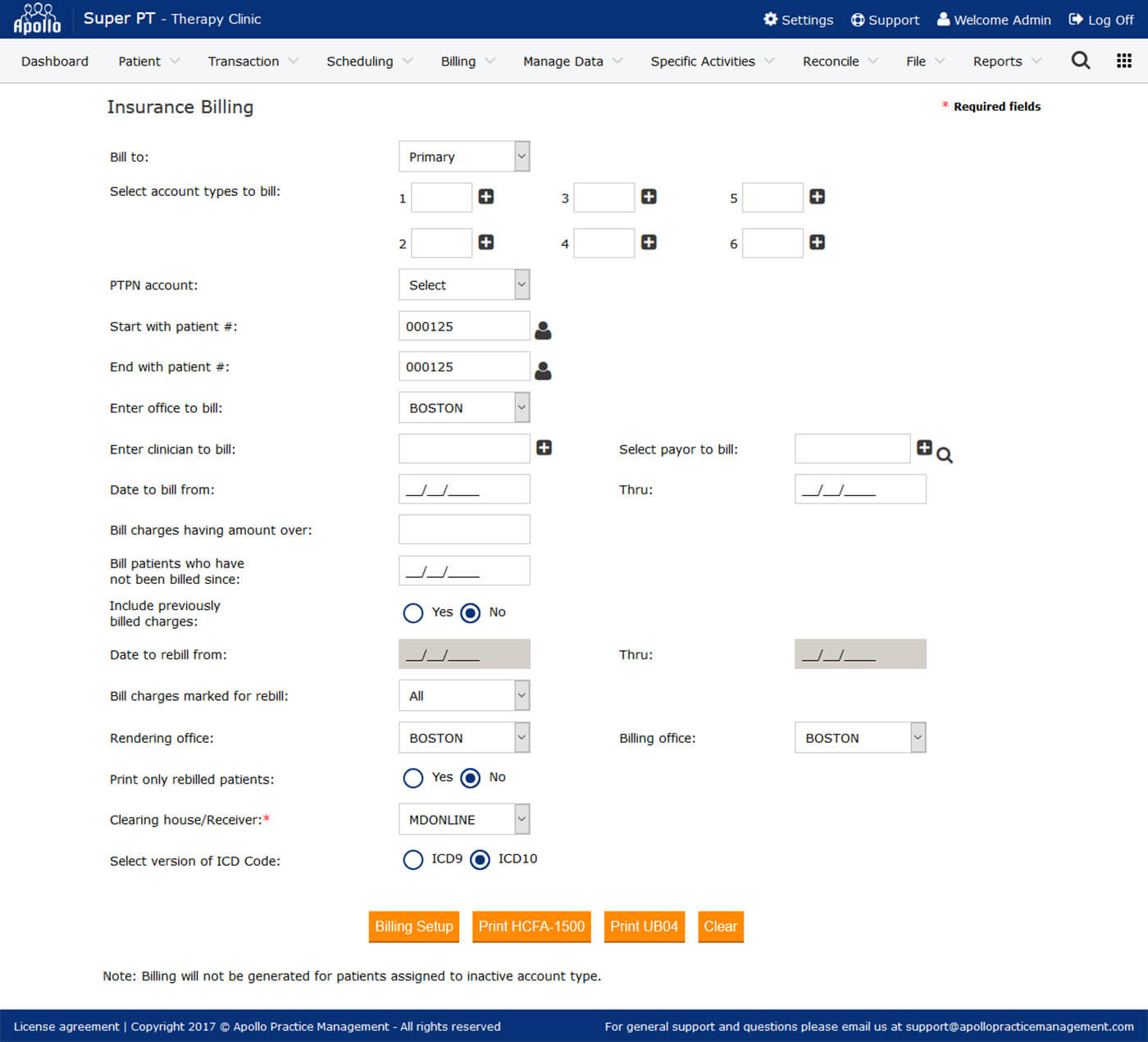Go to the Dashboard menu item
The height and width of the screenshot is (1042, 1148).
coord(55,61)
